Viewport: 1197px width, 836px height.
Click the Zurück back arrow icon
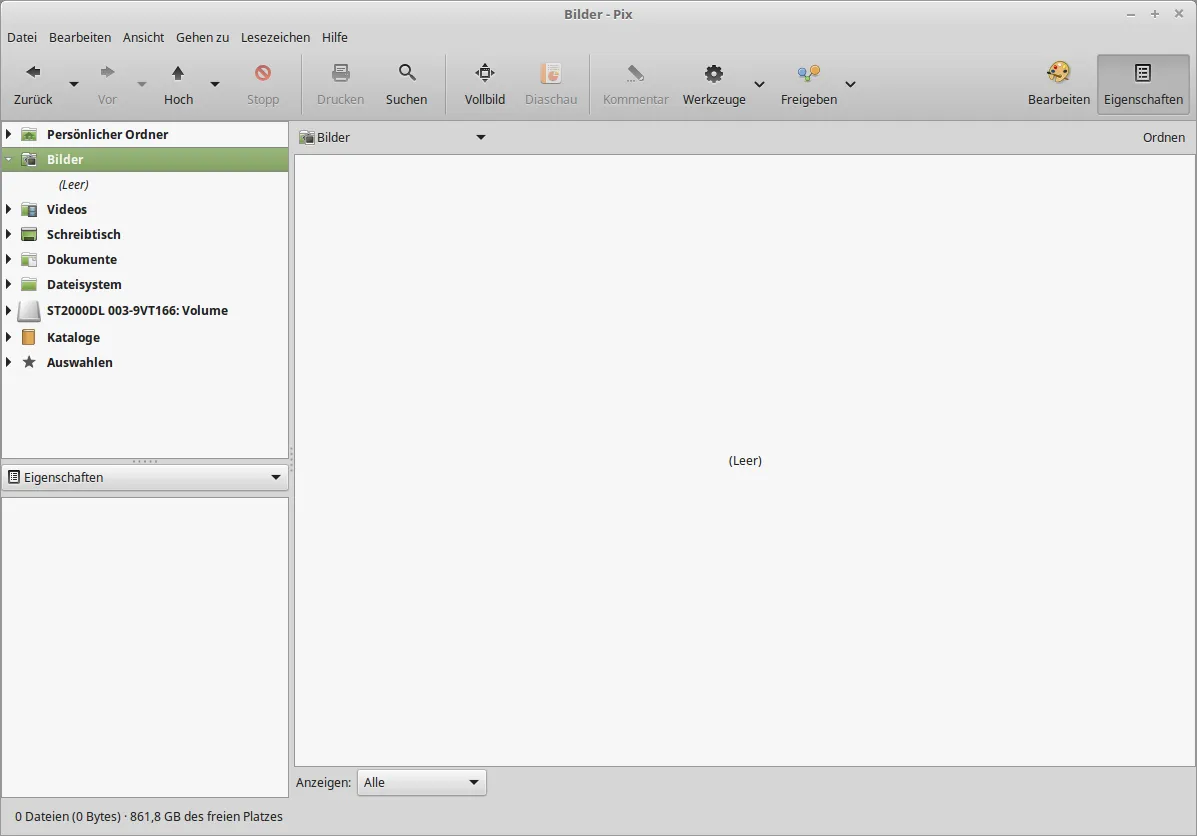coord(33,73)
